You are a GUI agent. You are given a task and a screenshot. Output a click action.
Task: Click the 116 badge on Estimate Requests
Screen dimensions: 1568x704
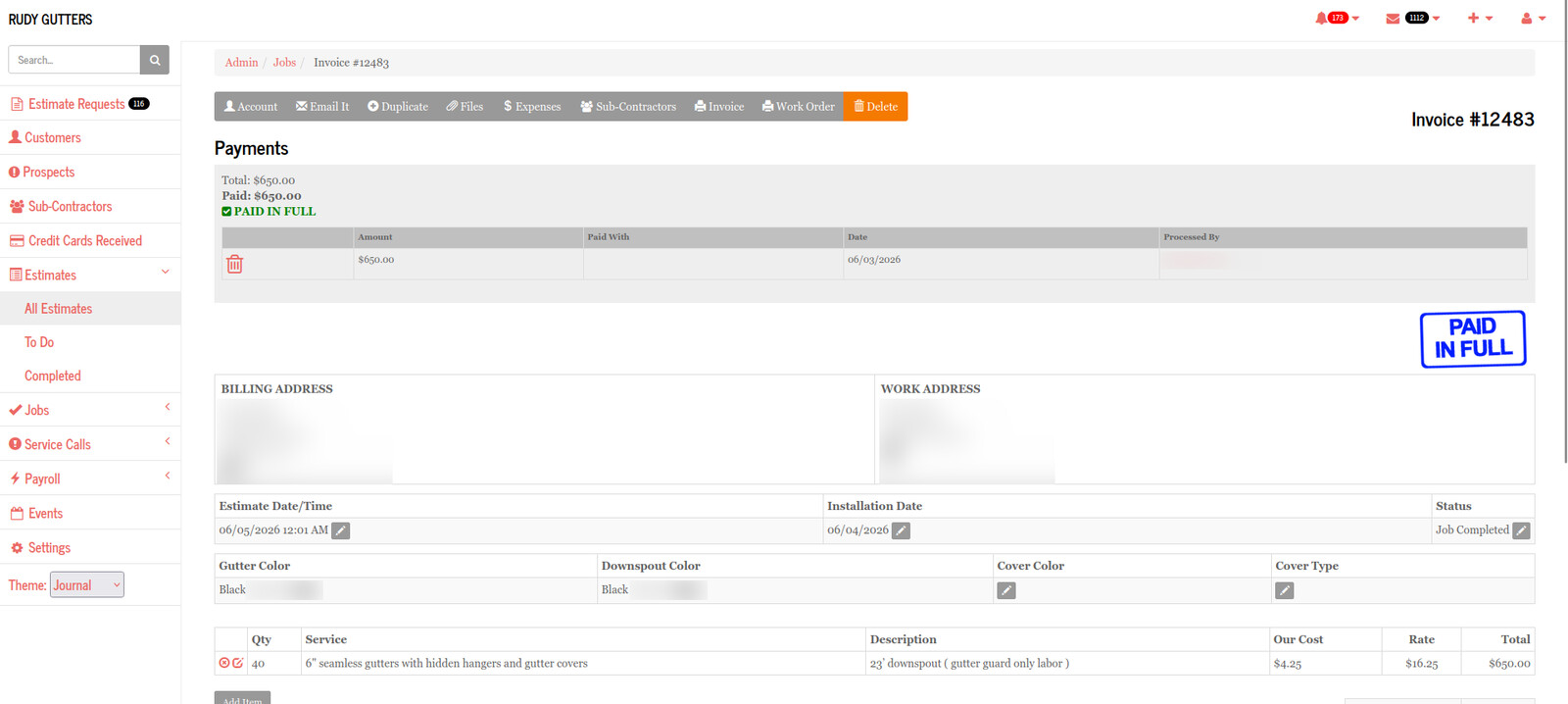[139, 104]
